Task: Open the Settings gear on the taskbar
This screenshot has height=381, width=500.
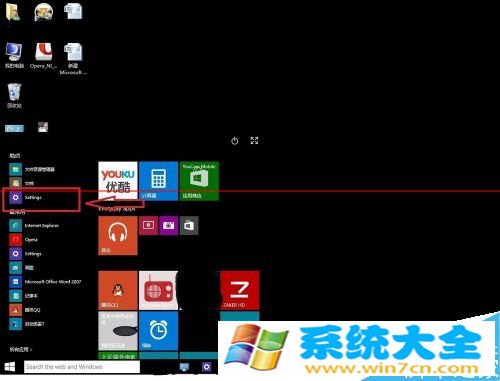Action: [x=207, y=367]
